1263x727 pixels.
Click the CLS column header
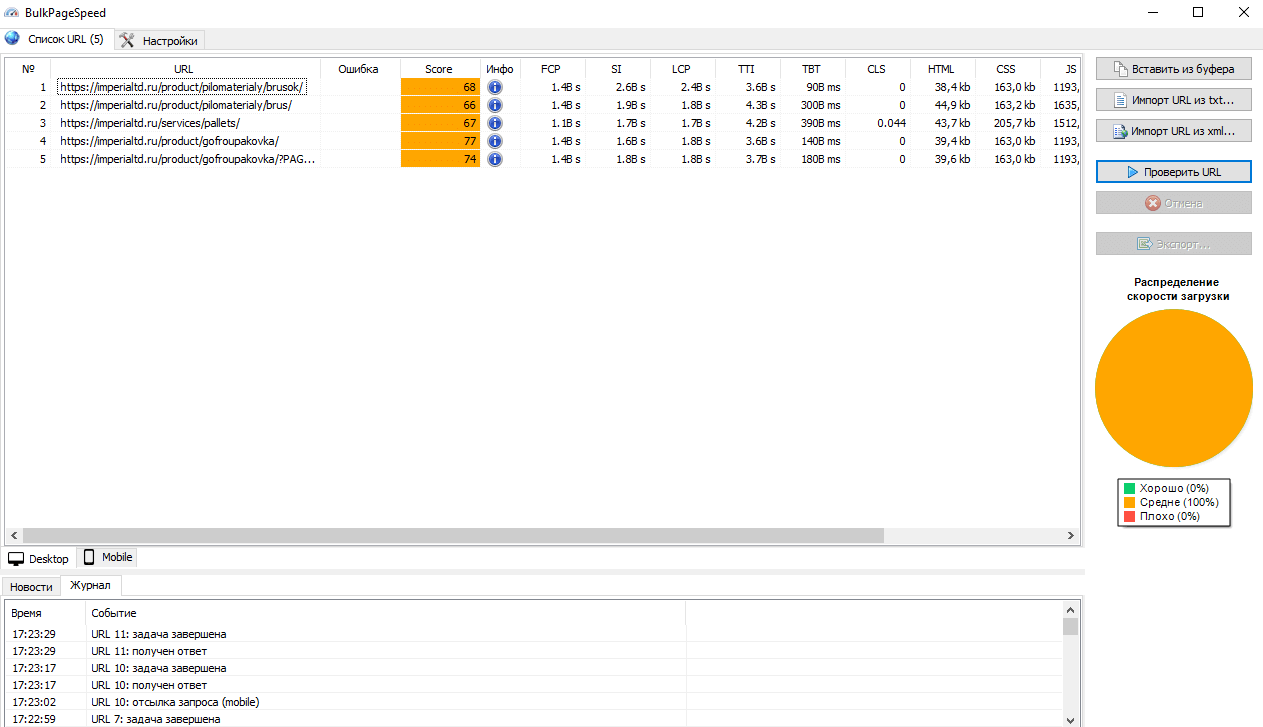(x=877, y=69)
